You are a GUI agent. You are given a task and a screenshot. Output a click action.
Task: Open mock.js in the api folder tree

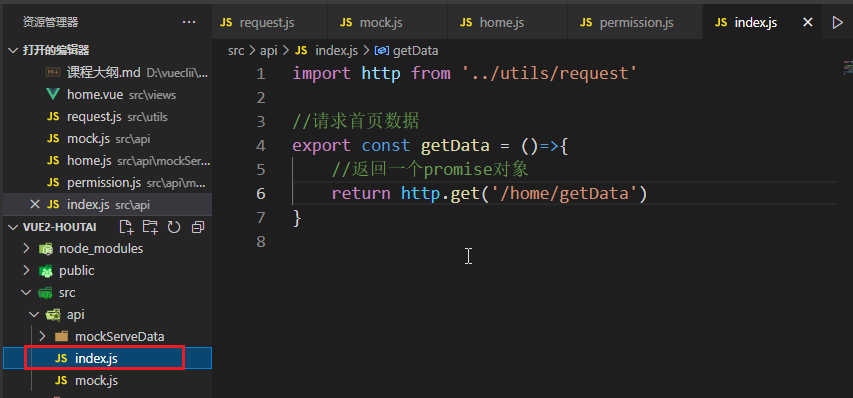[x=107, y=380]
